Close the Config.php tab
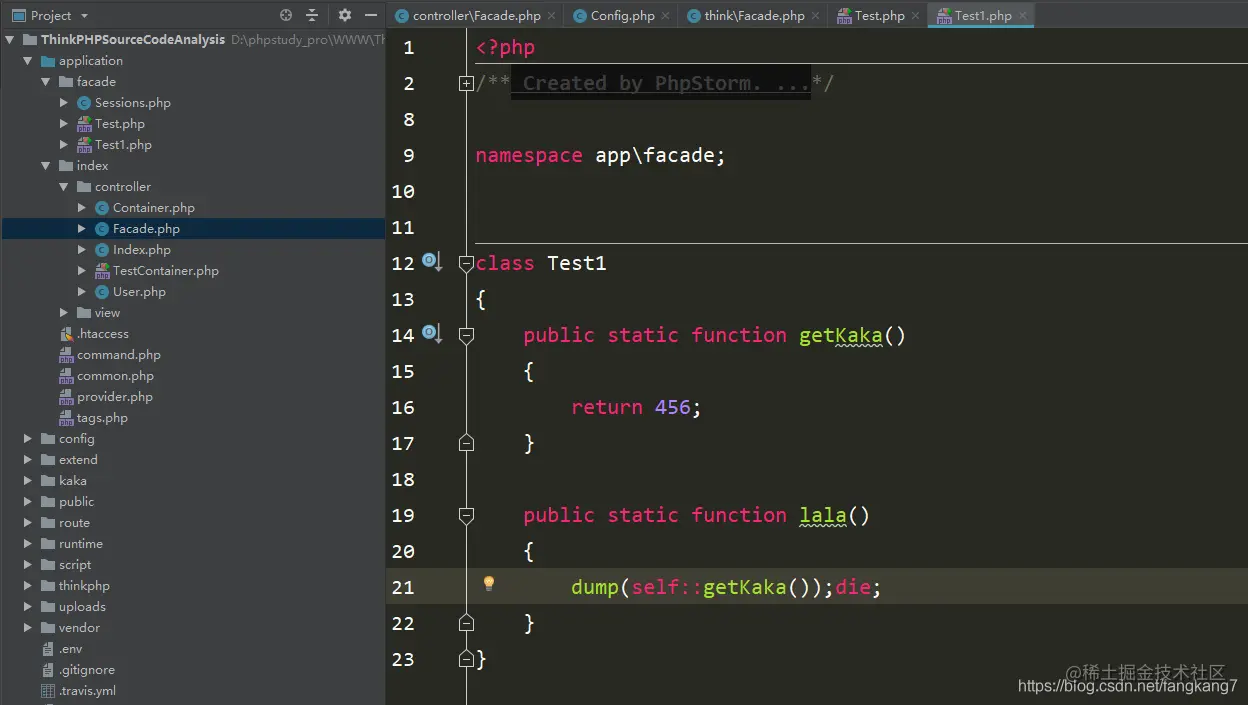The height and width of the screenshot is (705, 1248). (665, 16)
